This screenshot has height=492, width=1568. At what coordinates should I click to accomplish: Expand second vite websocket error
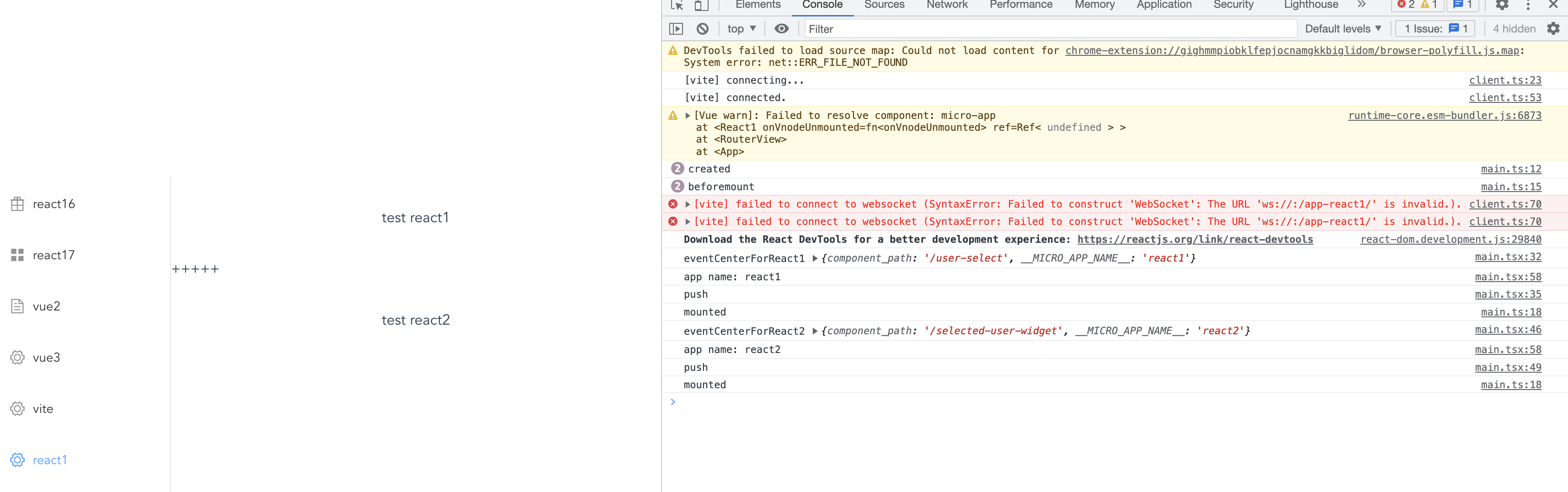pos(688,222)
